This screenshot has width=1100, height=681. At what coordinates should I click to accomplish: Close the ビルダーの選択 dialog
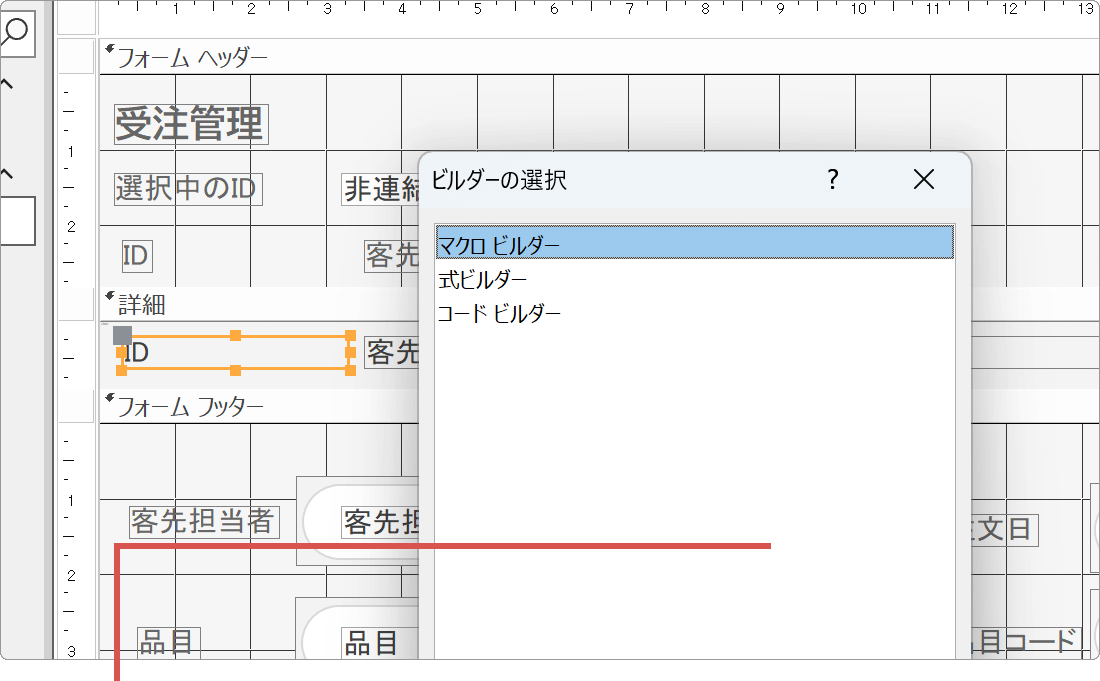923,180
